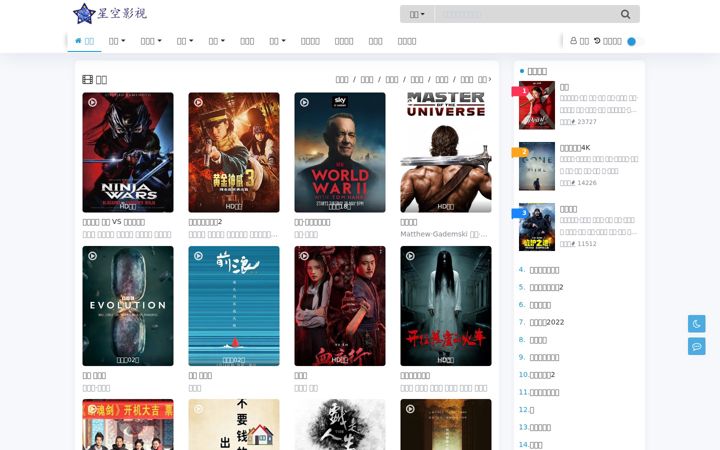
Task: Open the black ink calligraphy poster in the bottom row
Action: coord(340,424)
